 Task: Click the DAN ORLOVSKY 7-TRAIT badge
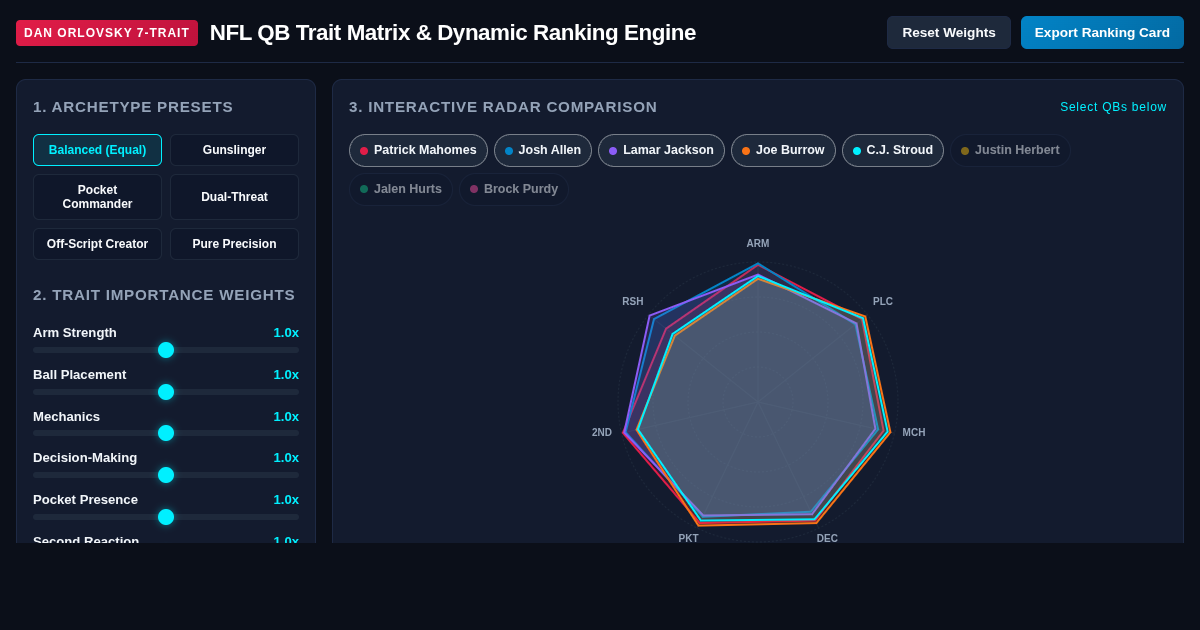pos(107,33)
